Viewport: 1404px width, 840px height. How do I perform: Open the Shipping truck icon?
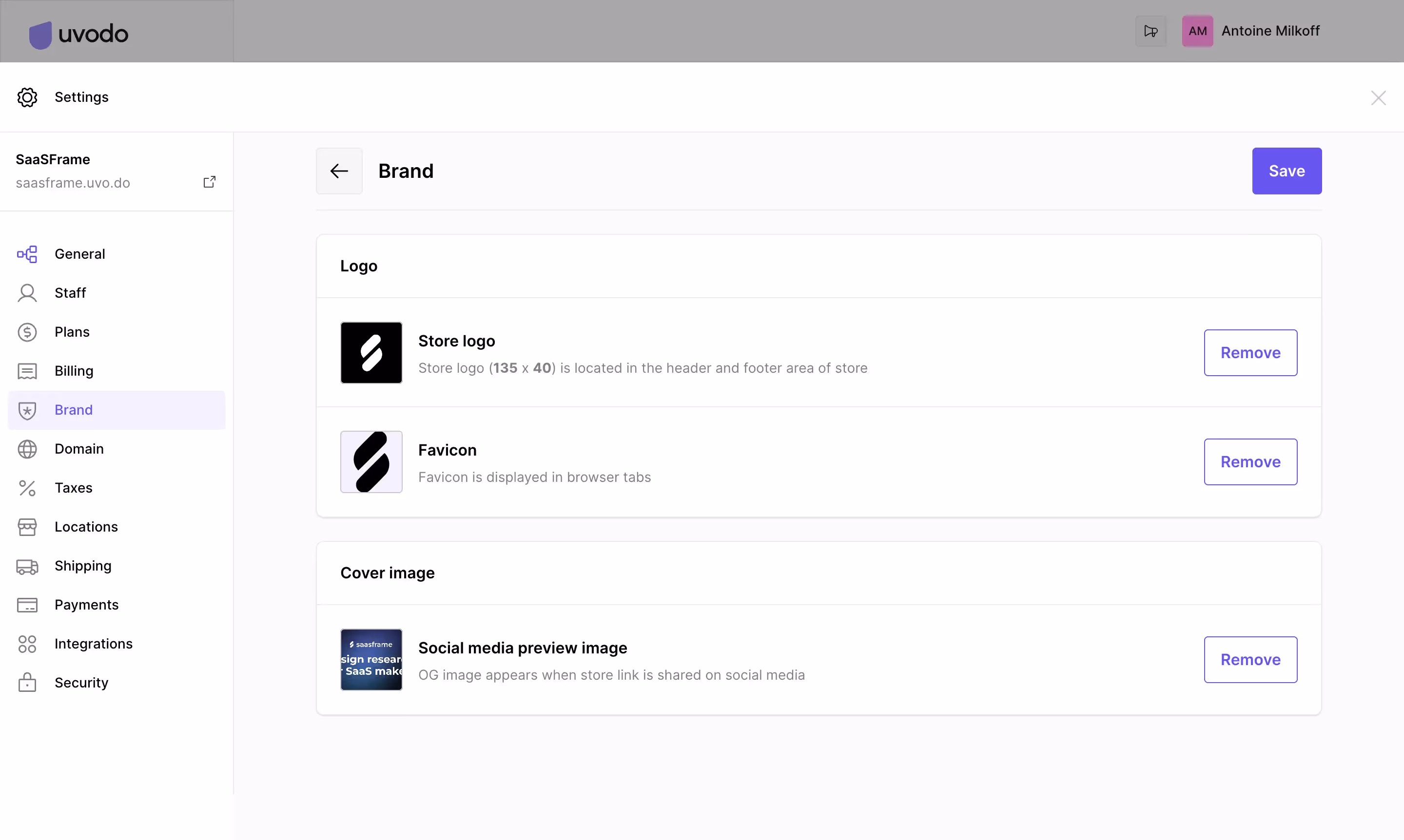(x=27, y=566)
